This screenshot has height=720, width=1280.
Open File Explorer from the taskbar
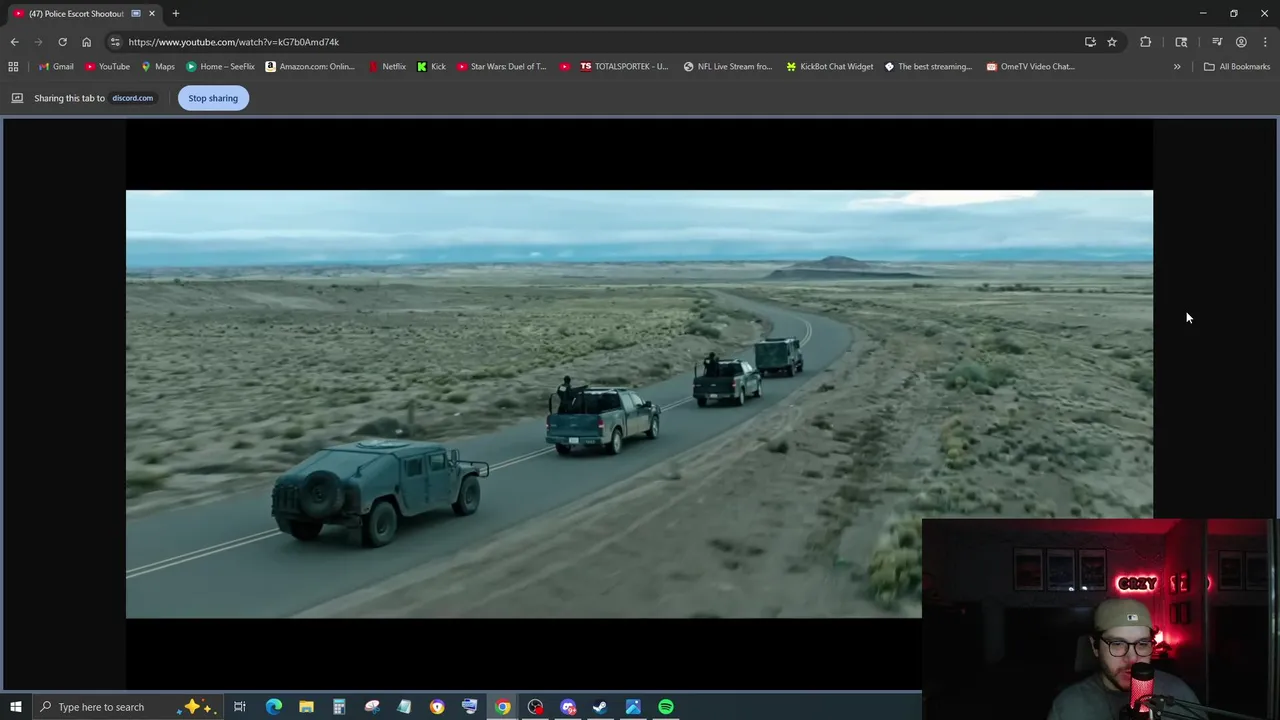pos(306,707)
